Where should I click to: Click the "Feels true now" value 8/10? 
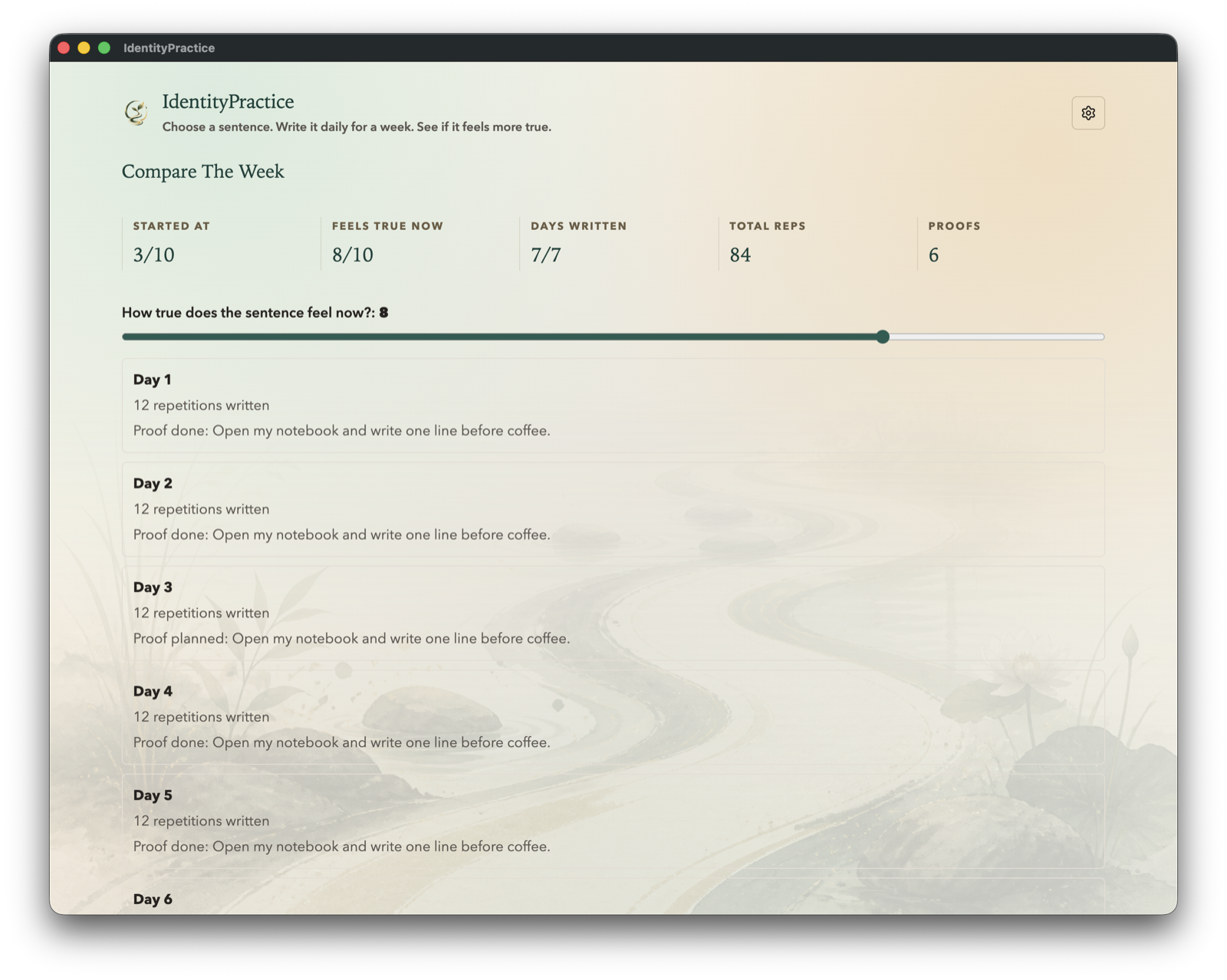tap(352, 255)
